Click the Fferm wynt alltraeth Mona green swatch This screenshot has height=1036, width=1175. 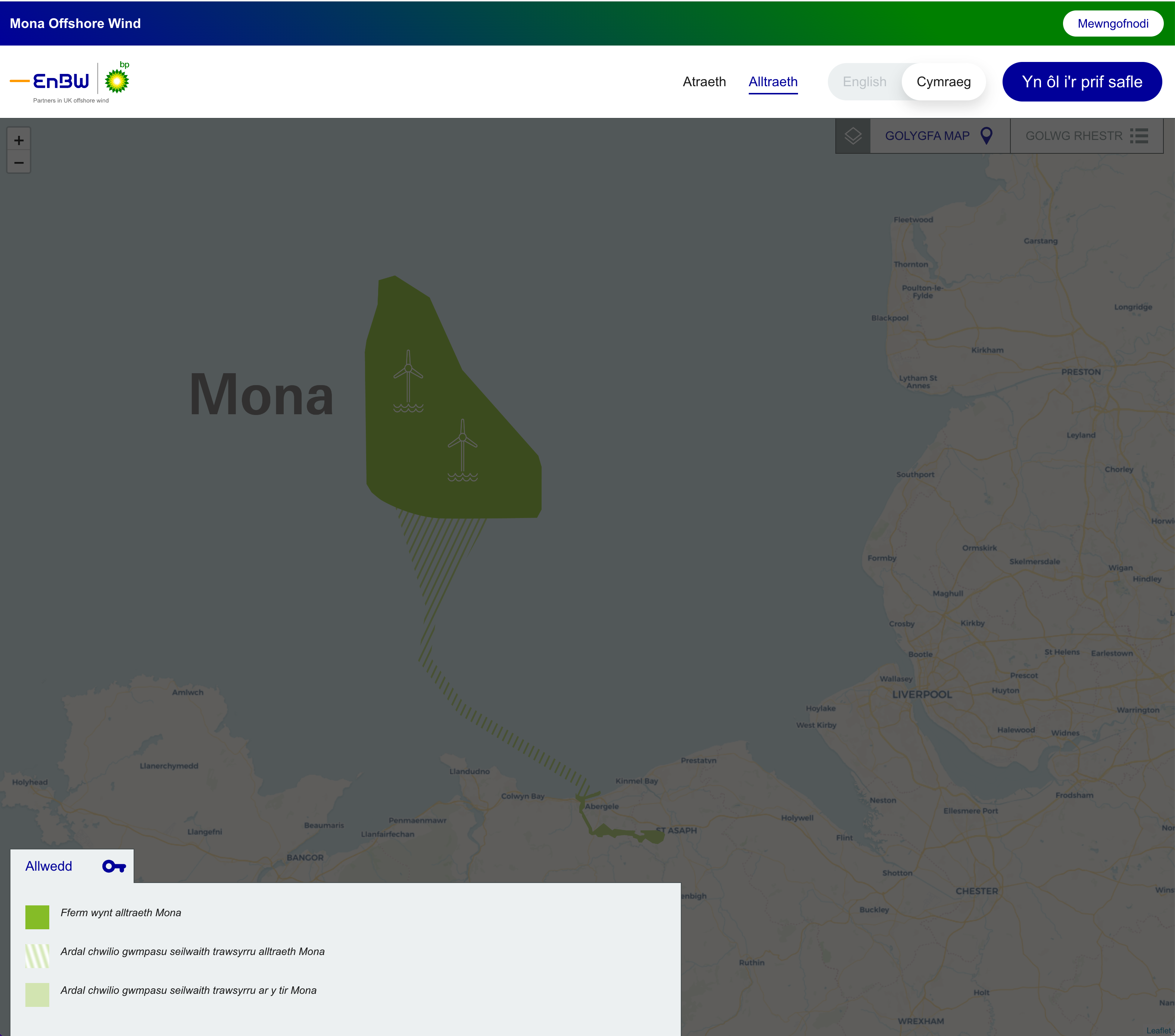(x=37, y=917)
